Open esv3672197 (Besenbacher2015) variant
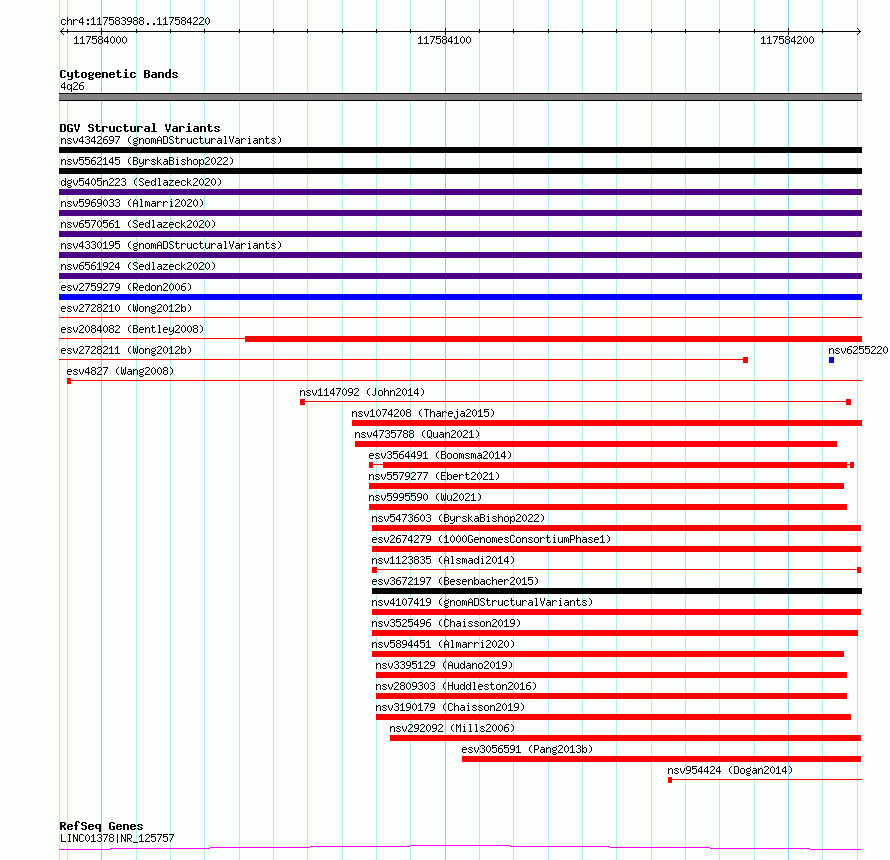890x860 pixels. pos(455,581)
